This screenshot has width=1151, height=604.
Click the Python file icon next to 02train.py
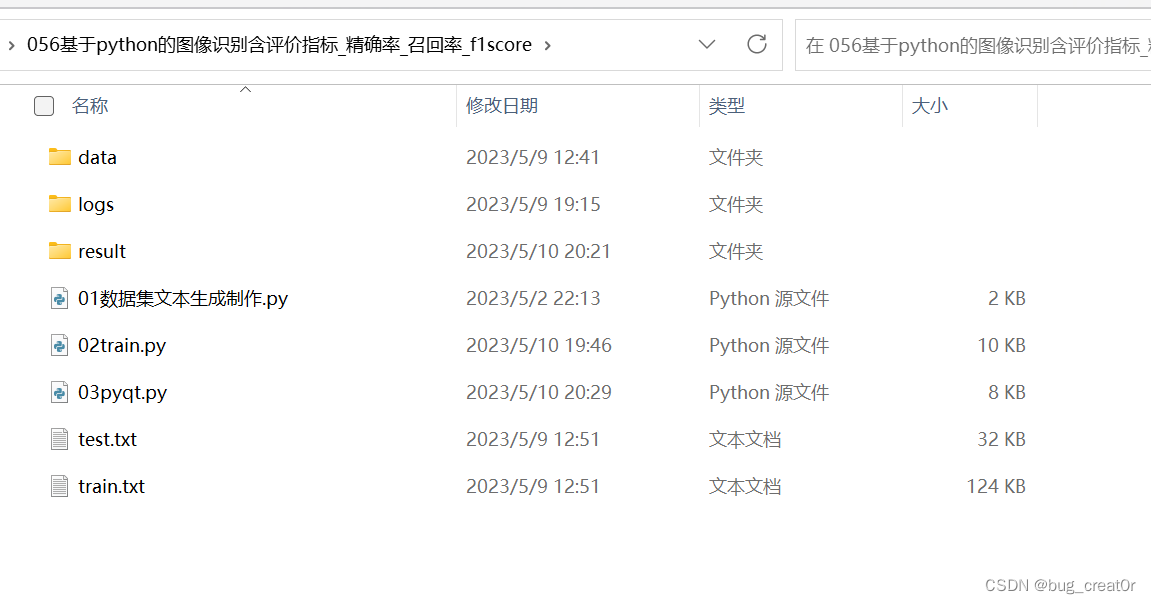59,345
